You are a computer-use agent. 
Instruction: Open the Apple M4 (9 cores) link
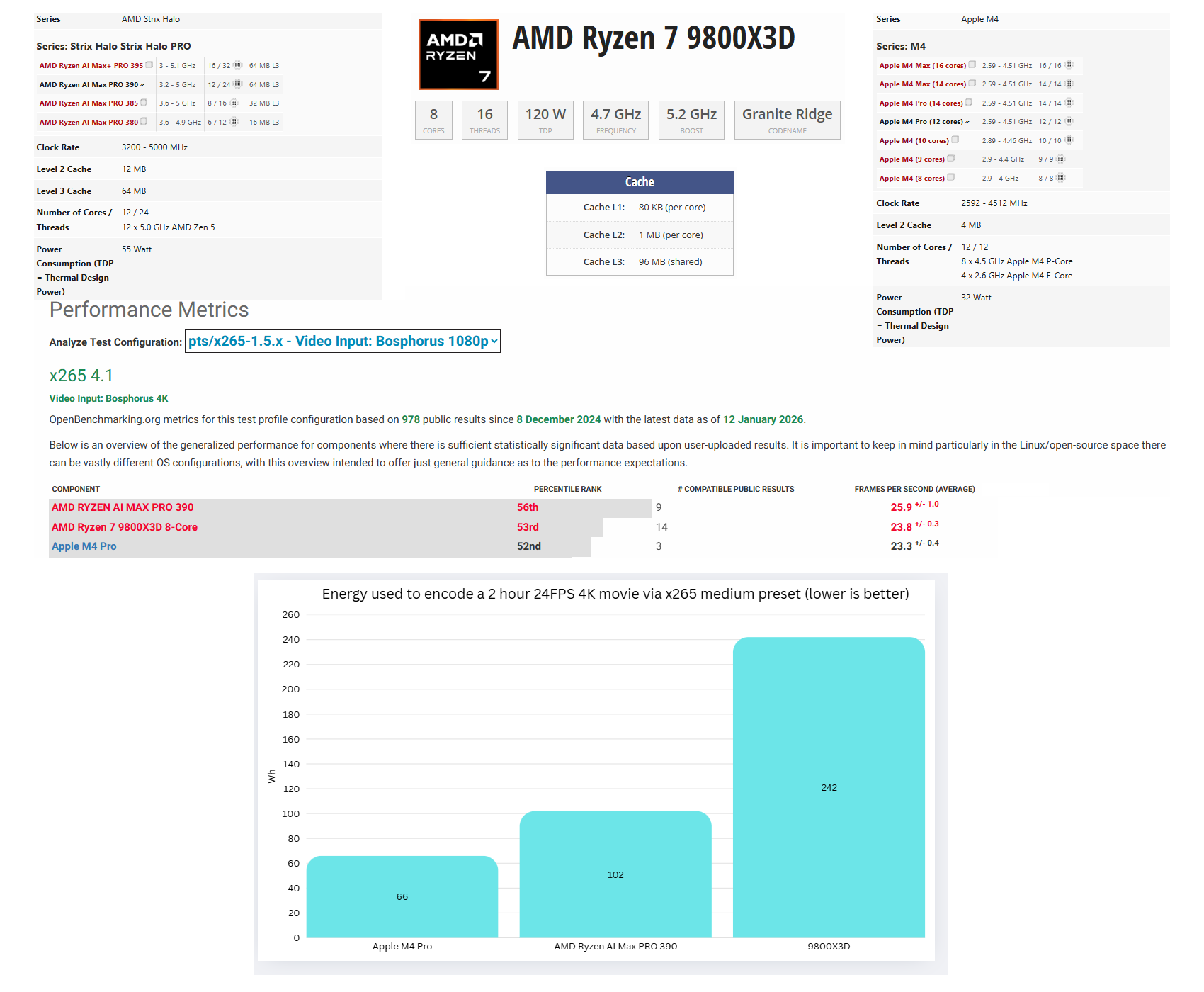[x=912, y=159]
